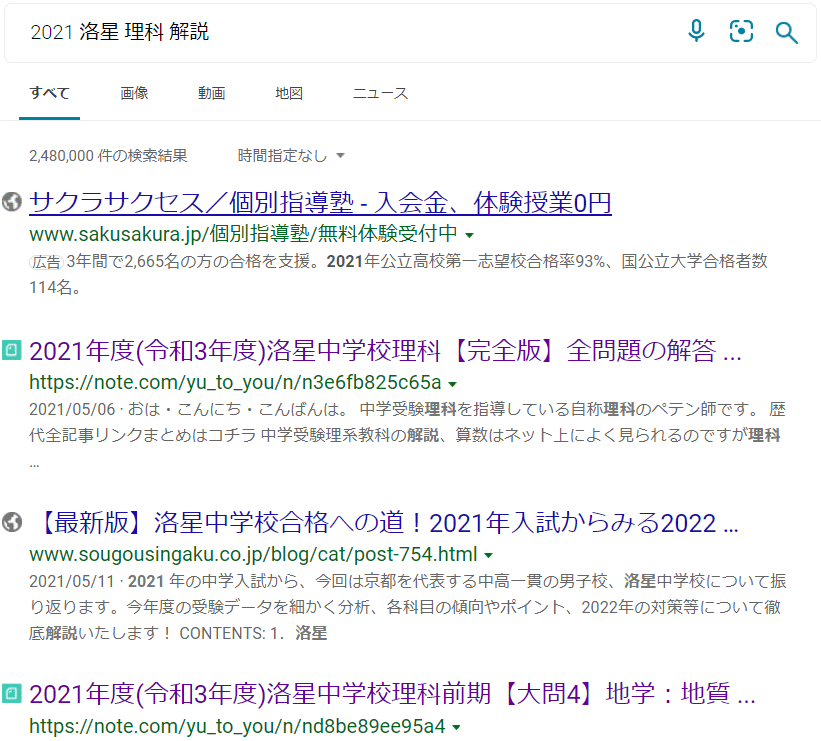Click the www.sakusakura.jp green URL
This screenshot has height=741, width=821.
click(x=243, y=234)
